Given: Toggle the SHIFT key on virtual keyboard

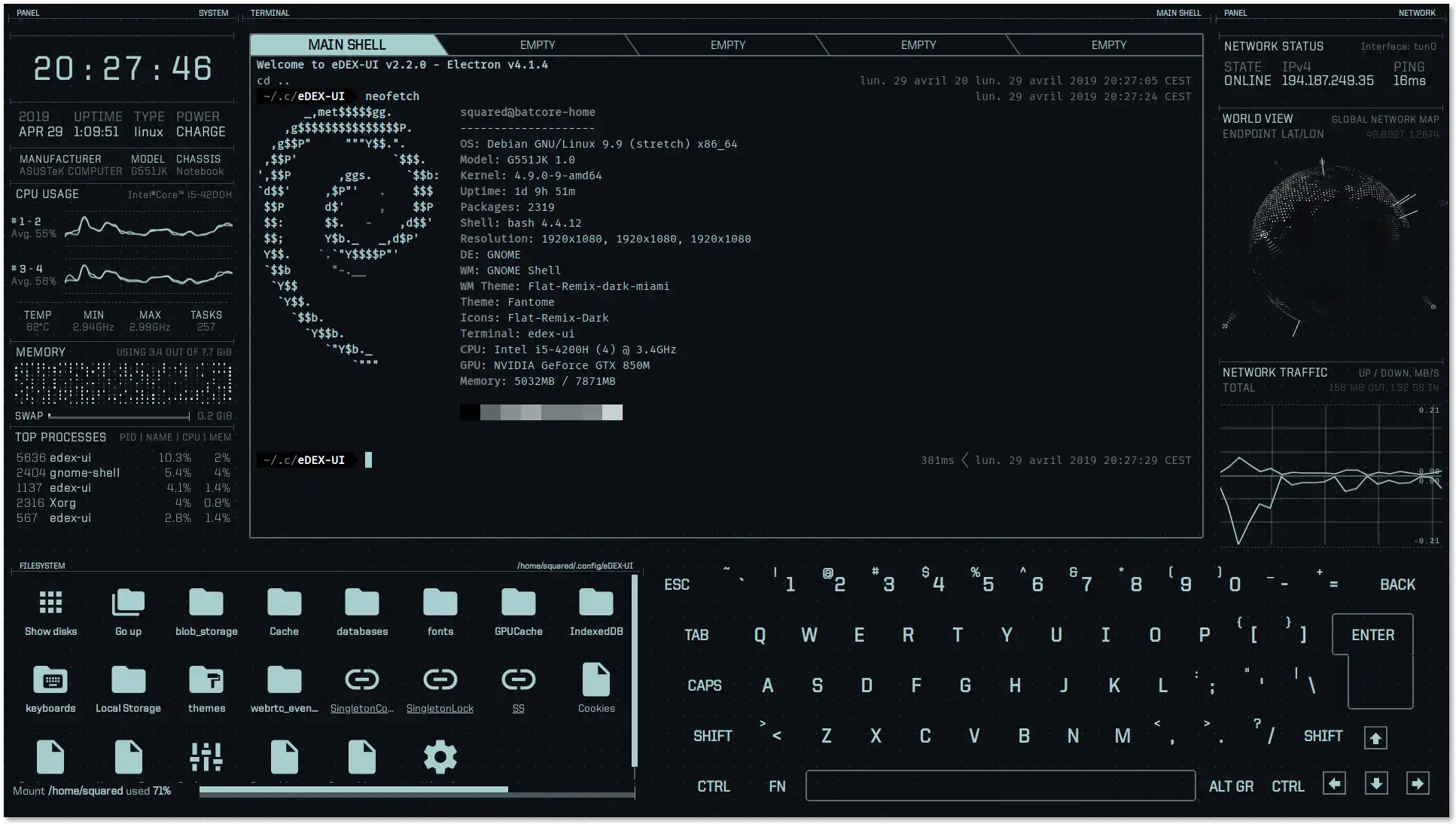Looking at the screenshot, I should [713, 735].
